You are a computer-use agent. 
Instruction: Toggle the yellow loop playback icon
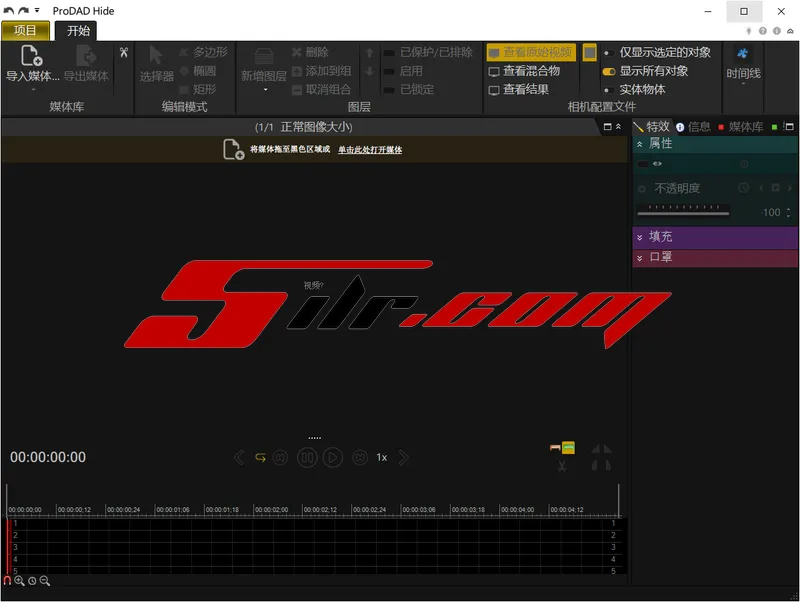[x=260, y=458]
